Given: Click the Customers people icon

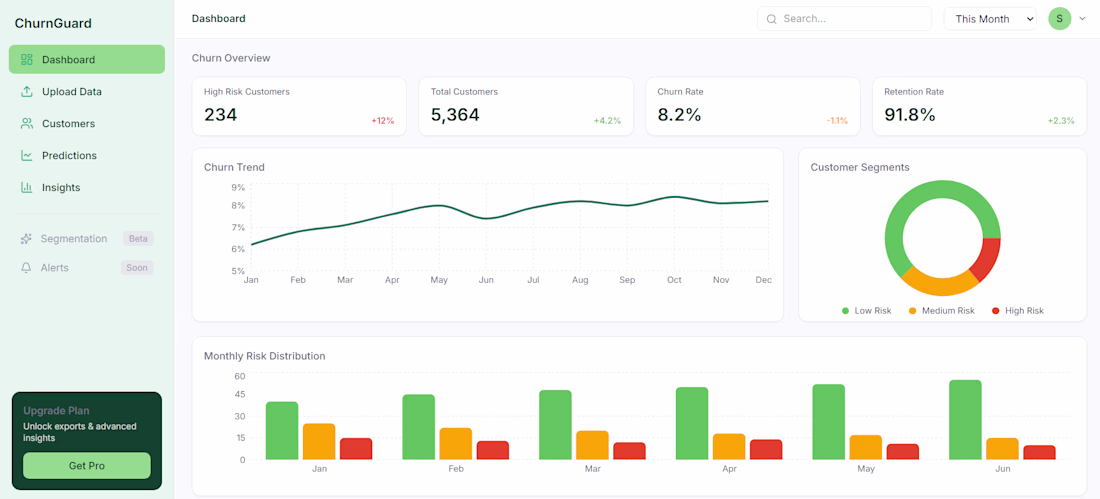Looking at the screenshot, I should coord(27,124).
